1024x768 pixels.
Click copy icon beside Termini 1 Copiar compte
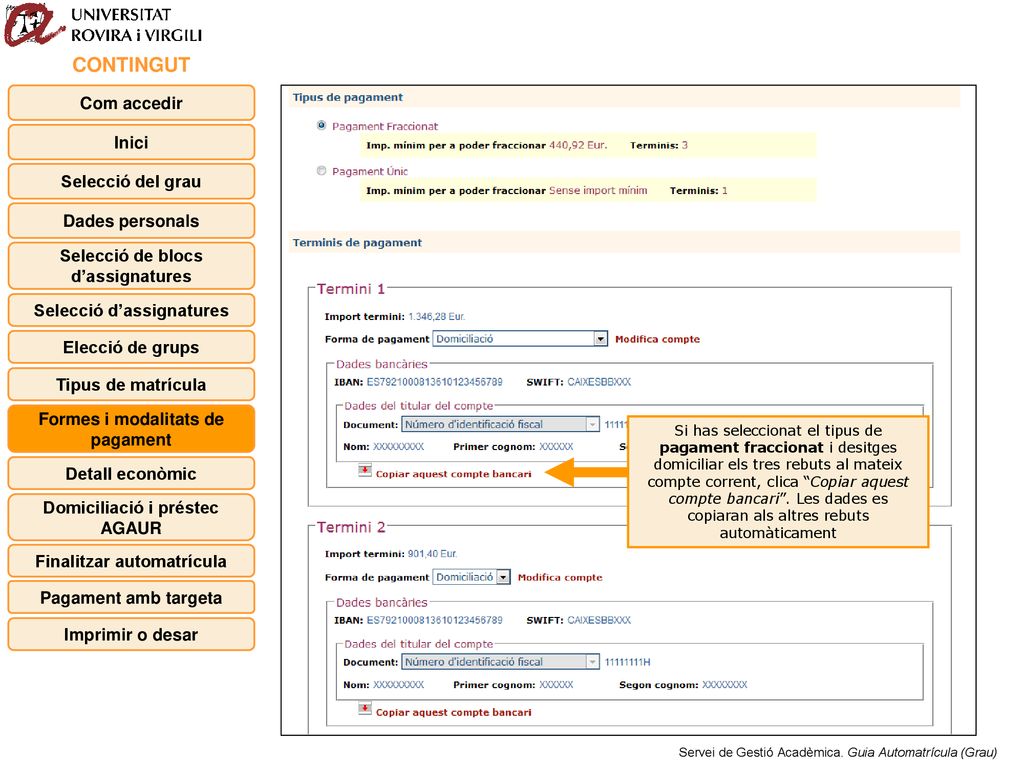[x=365, y=471]
